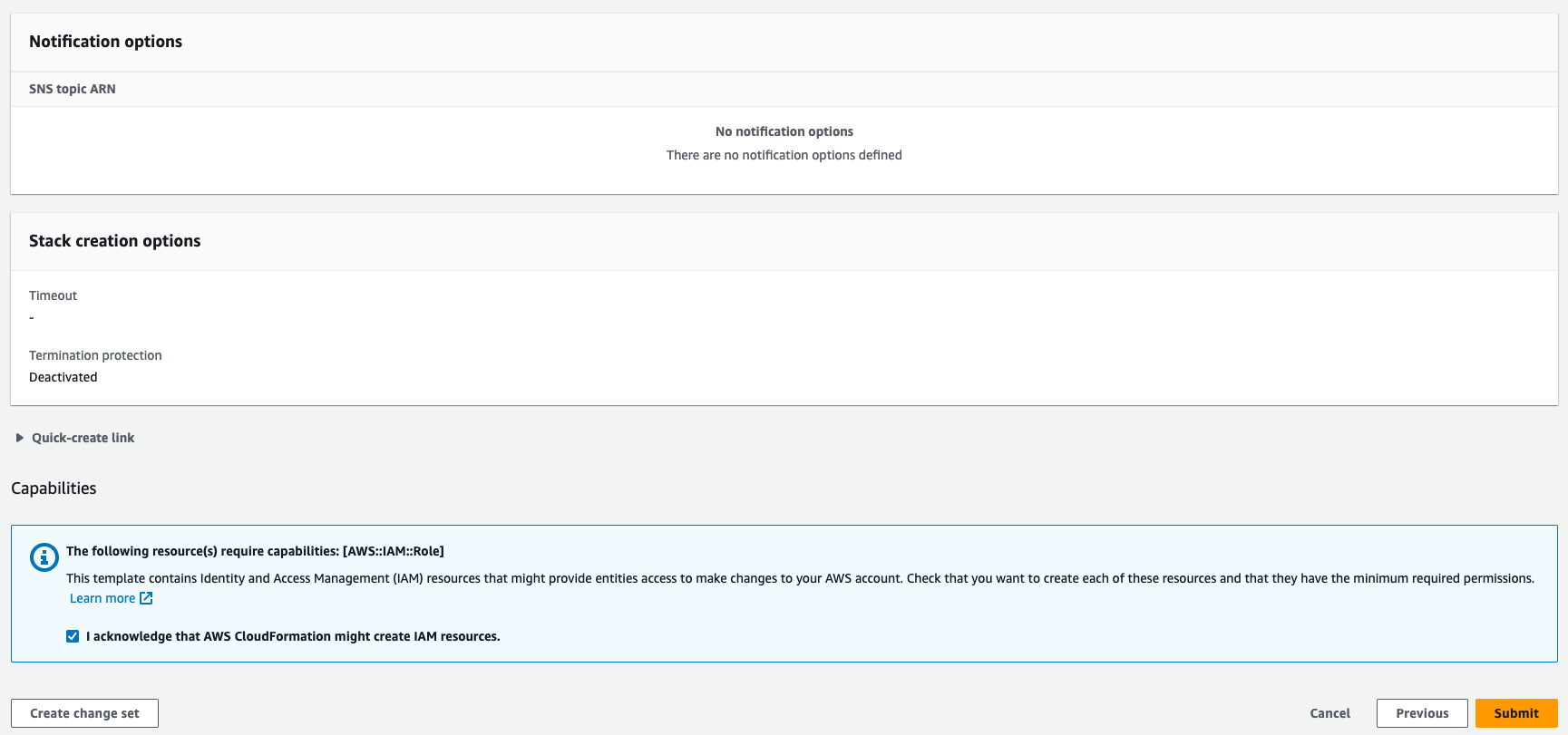Click the SNS topic ARN column header
Image resolution: width=1568 pixels, height=735 pixels.
pos(73,89)
